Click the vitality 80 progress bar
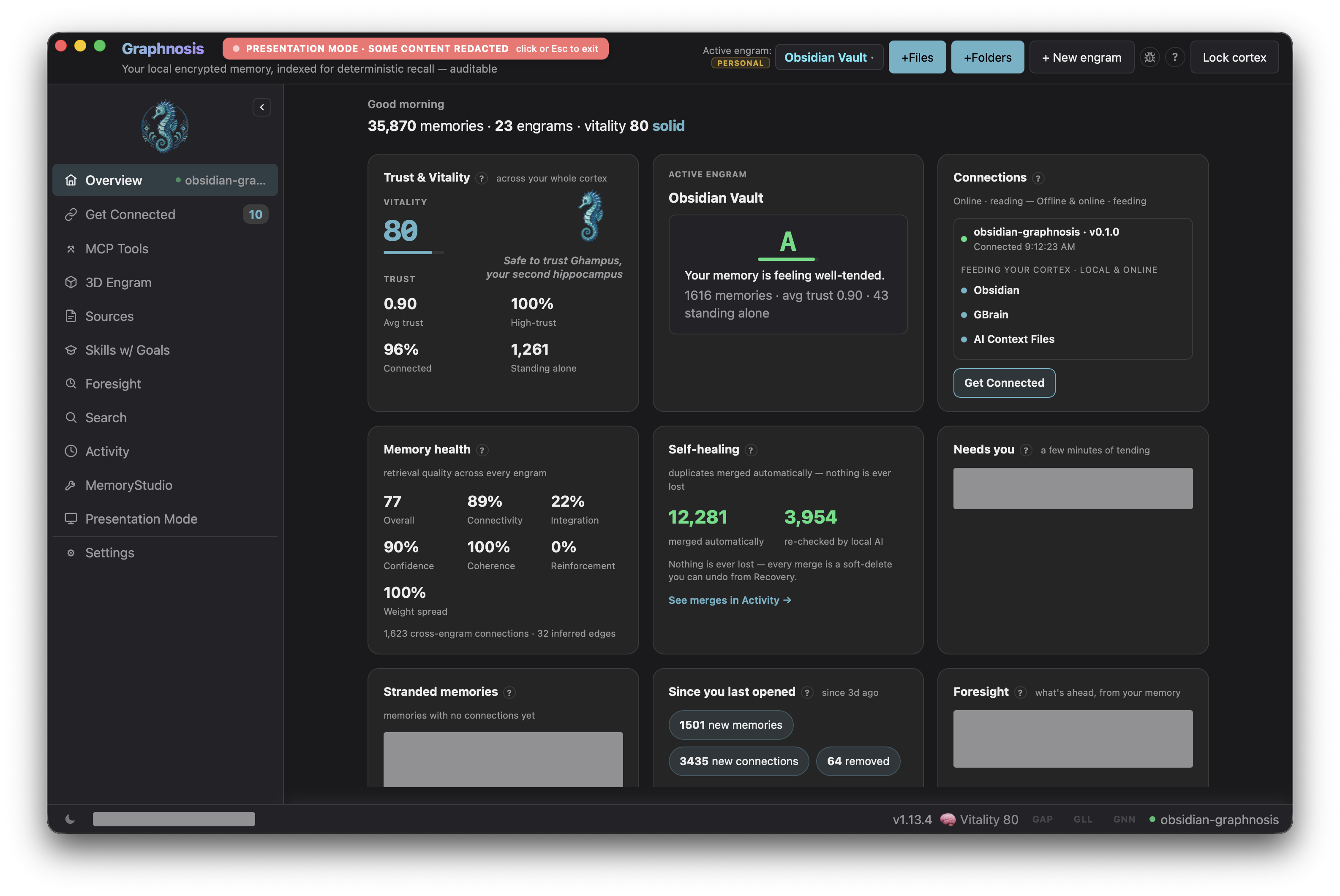1340x896 pixels. (x=413, y=252)
